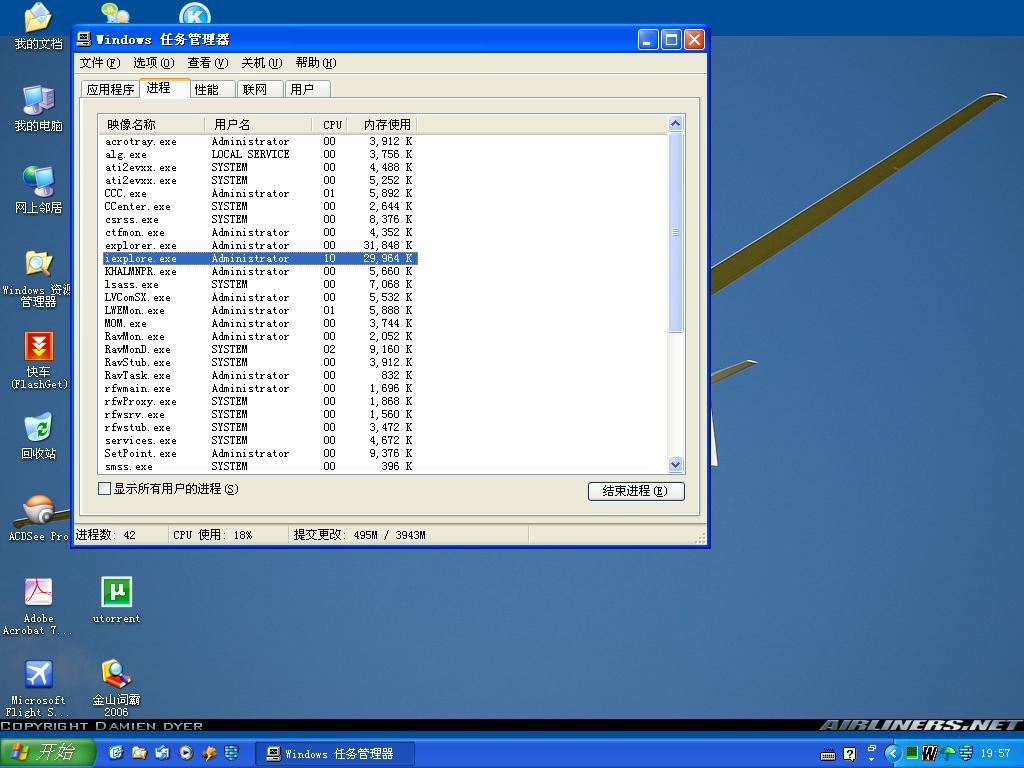Open the 帮助(H) menu

pos(315,63)
